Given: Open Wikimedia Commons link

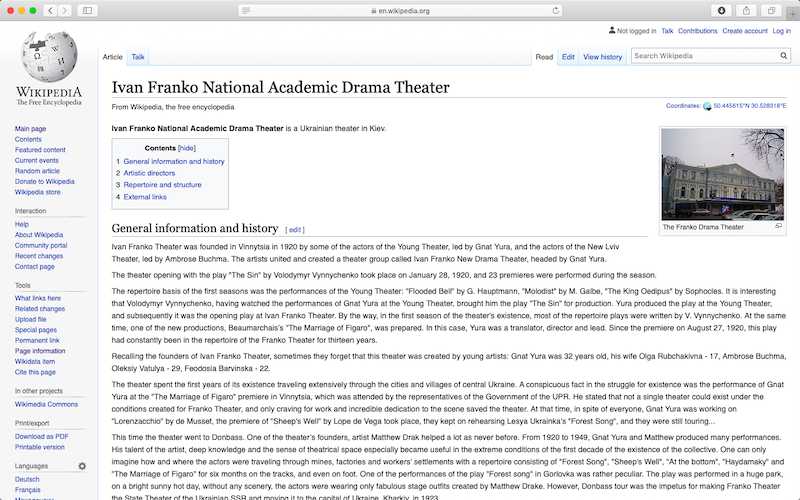Looking at the screenshot, I should (46, 404).
